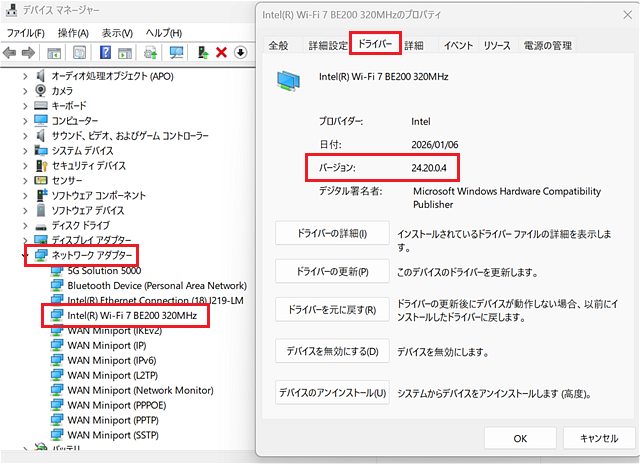Switch to the 詳細 tab

[414, 45]
